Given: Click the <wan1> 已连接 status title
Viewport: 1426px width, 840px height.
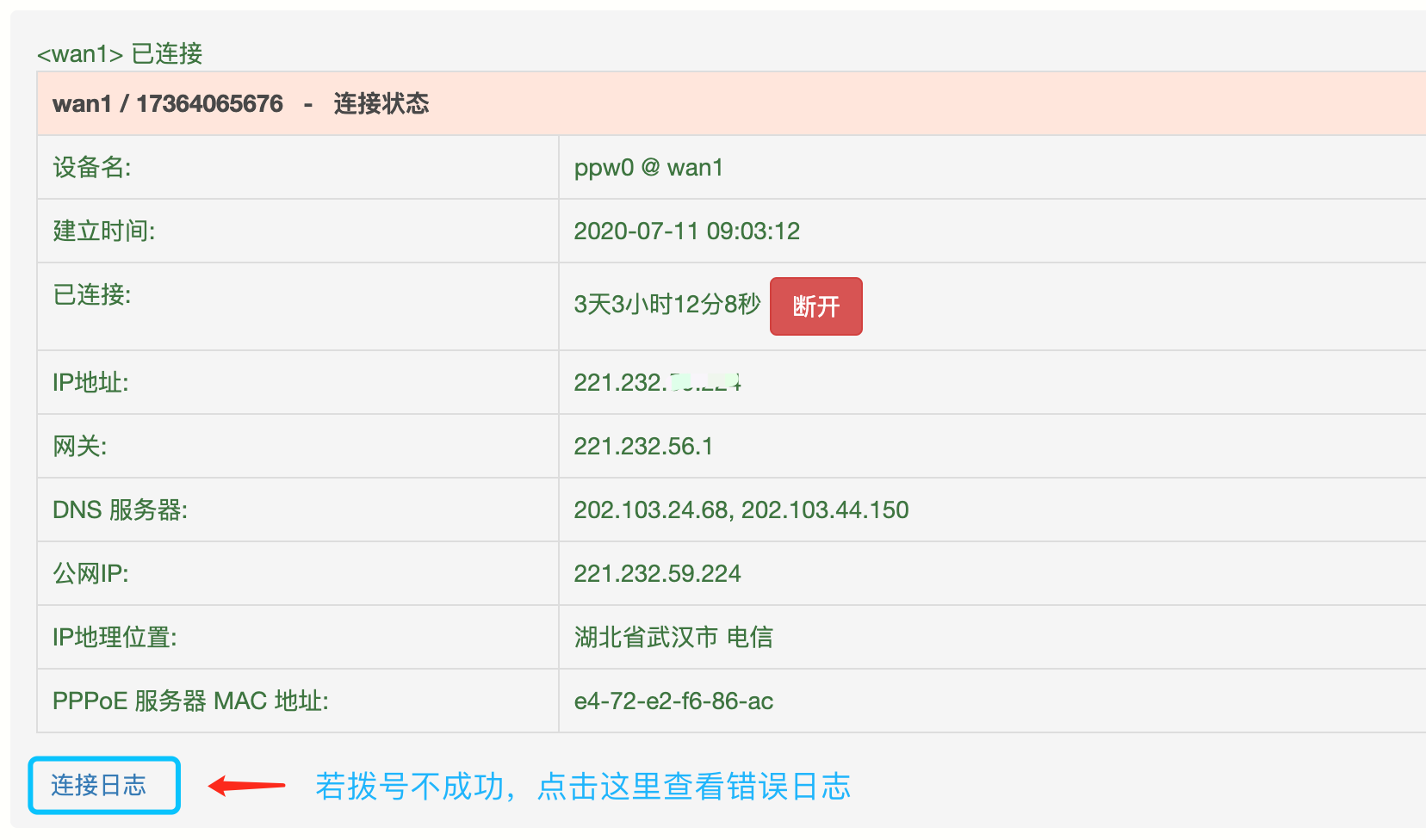Looking at the screenshot, I should pyautogui.click(x=120, y=53).
